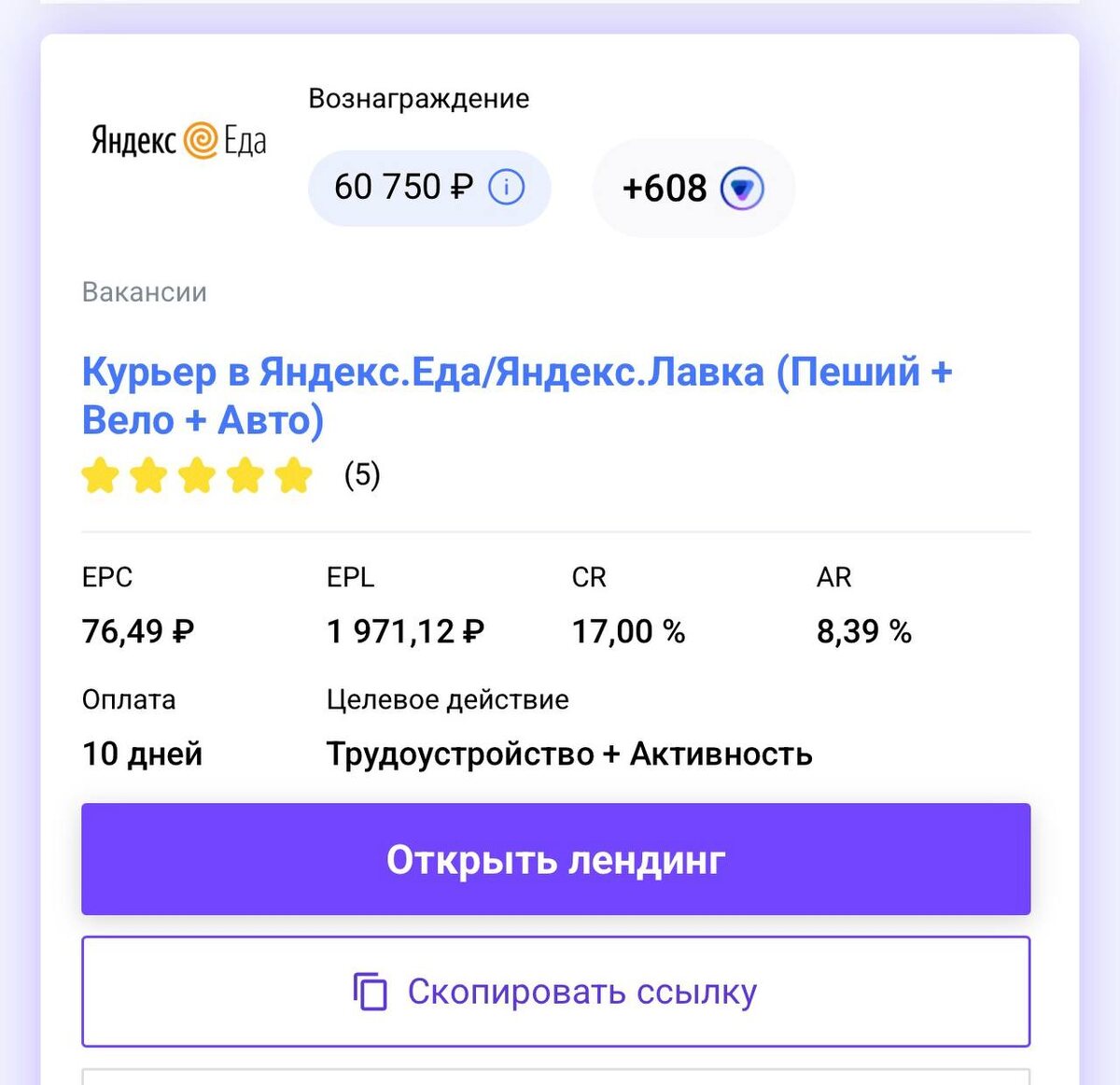Click the orange spiral in Яндекс Еда logo
The image size is (1120, 1085).
coord(200,140)
